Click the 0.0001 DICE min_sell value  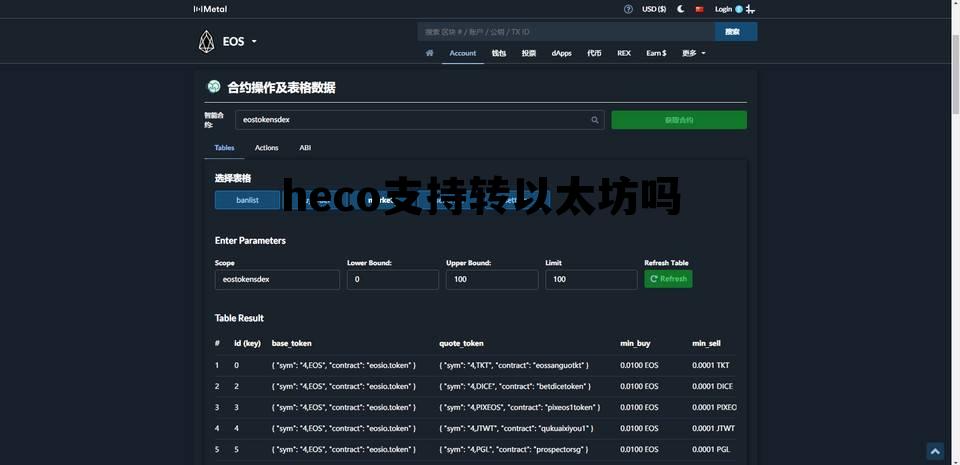(713, 387)
